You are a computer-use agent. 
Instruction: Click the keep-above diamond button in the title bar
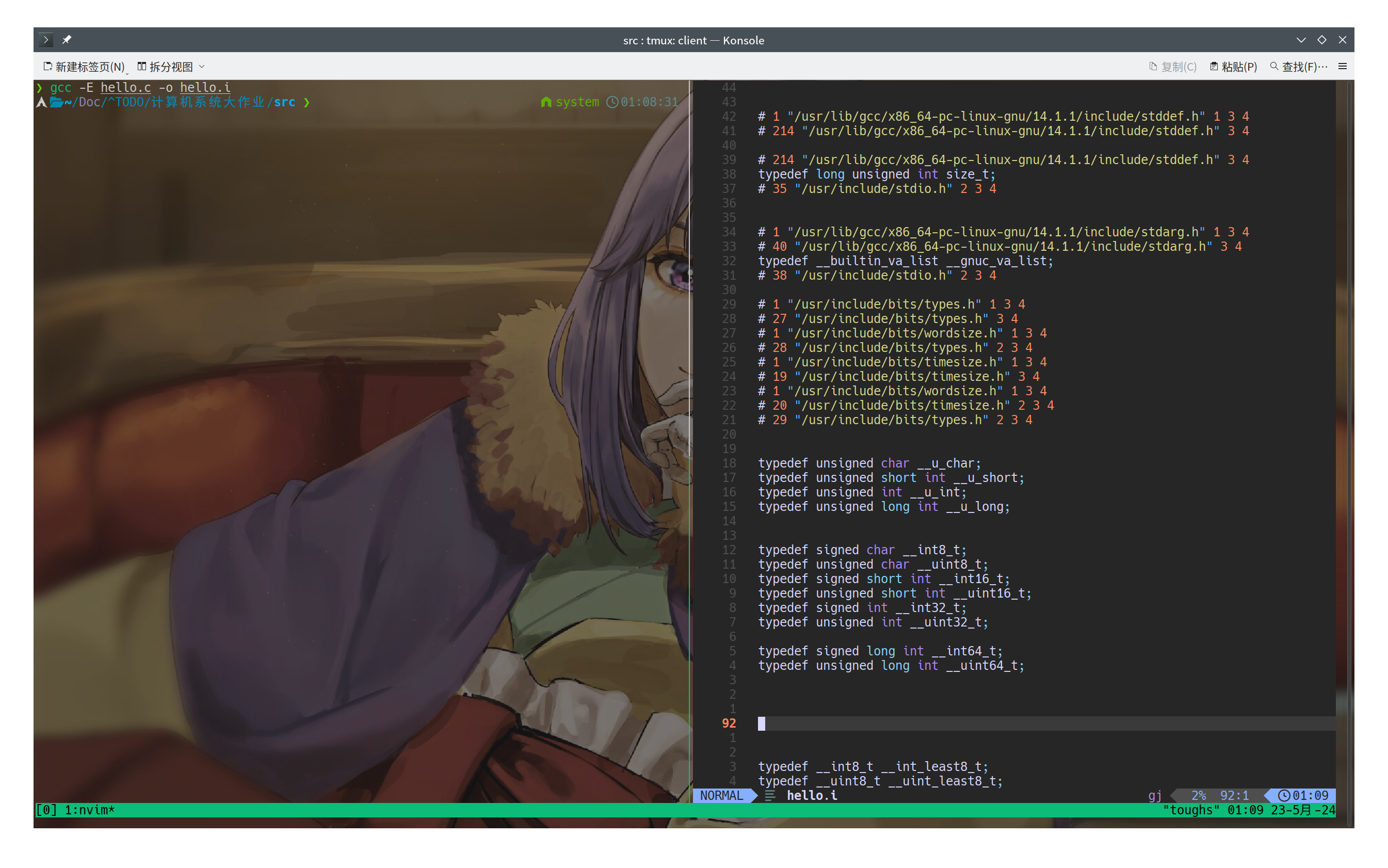point(1321,40)
